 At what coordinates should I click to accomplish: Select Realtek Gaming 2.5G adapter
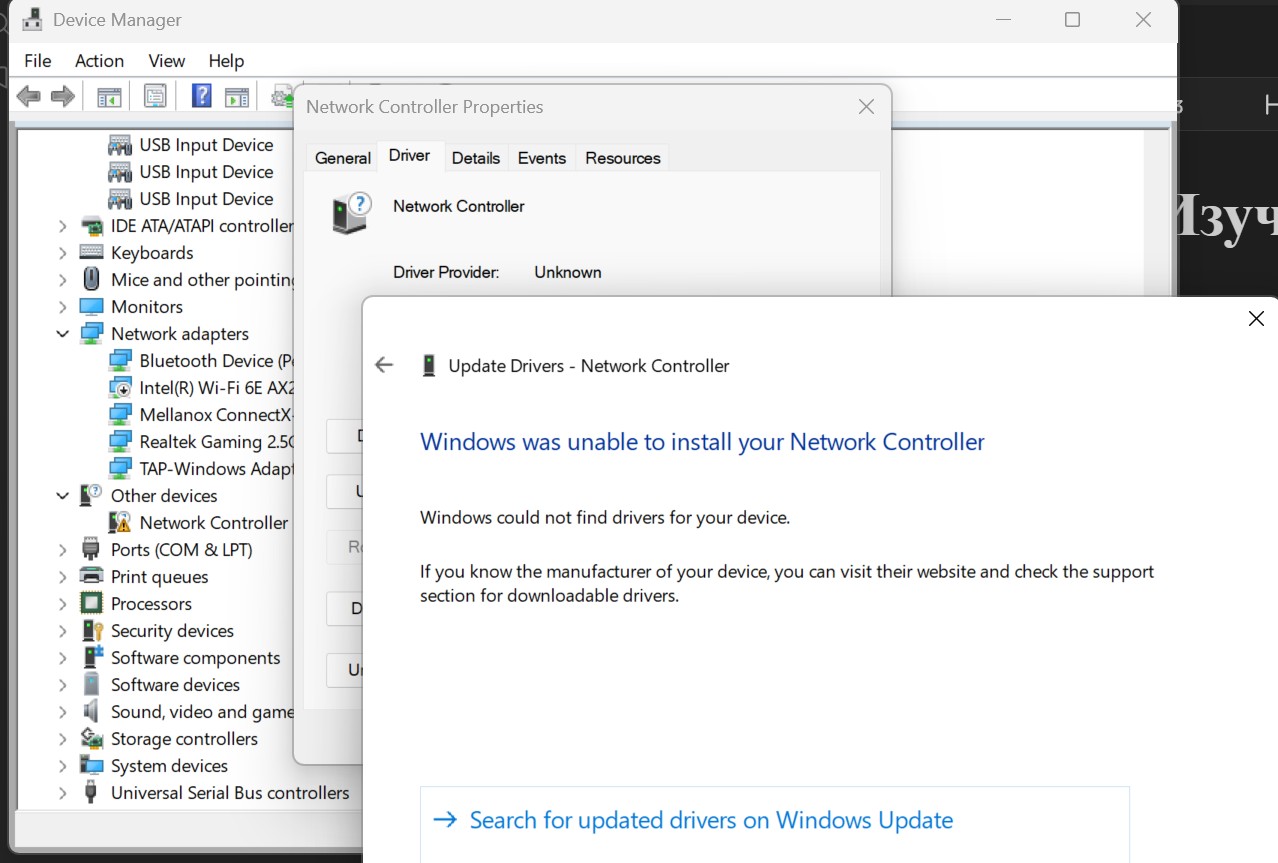click(x=217, y=442)
